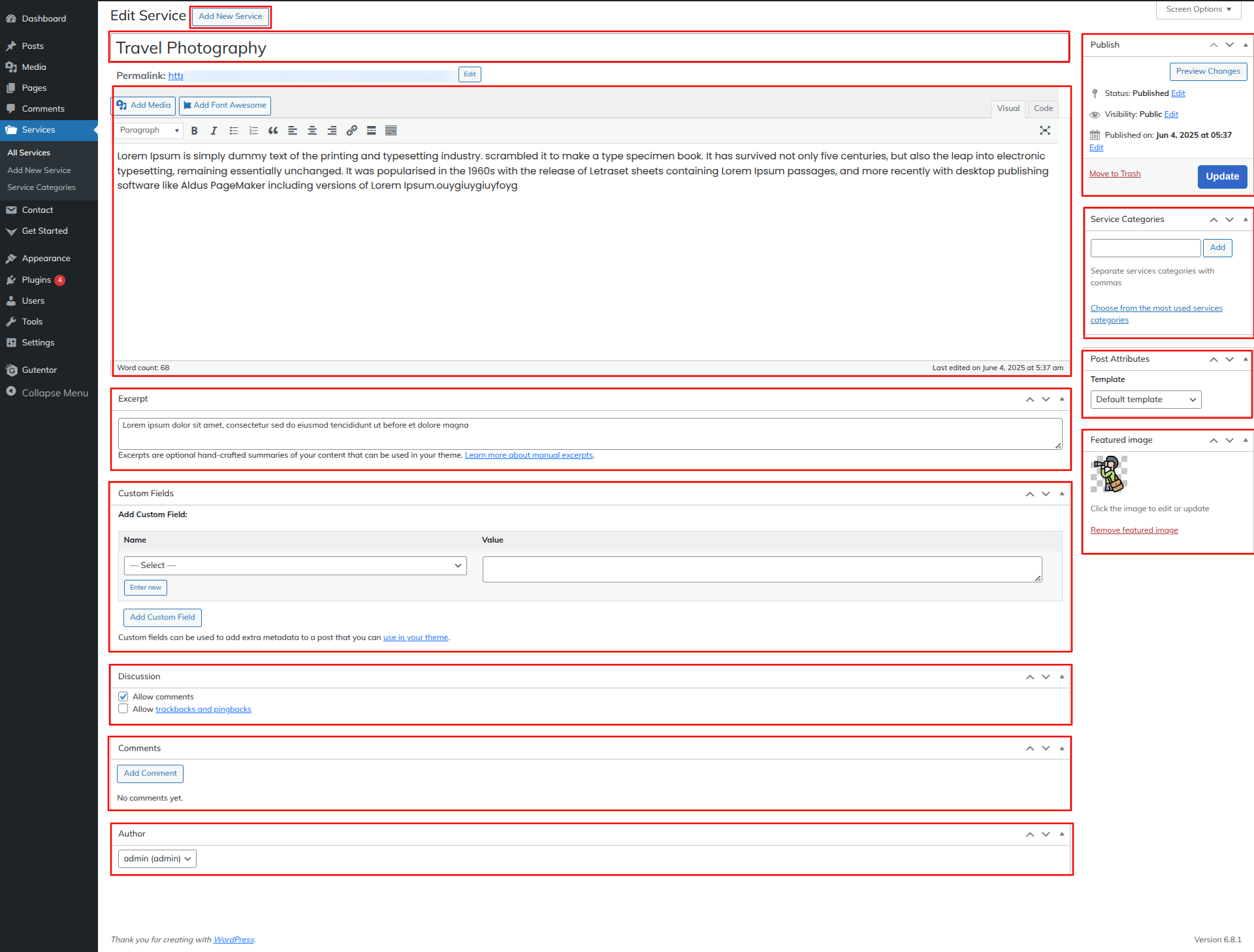
Task: Move Excerpt panel up
Action: coord(1030,399)
